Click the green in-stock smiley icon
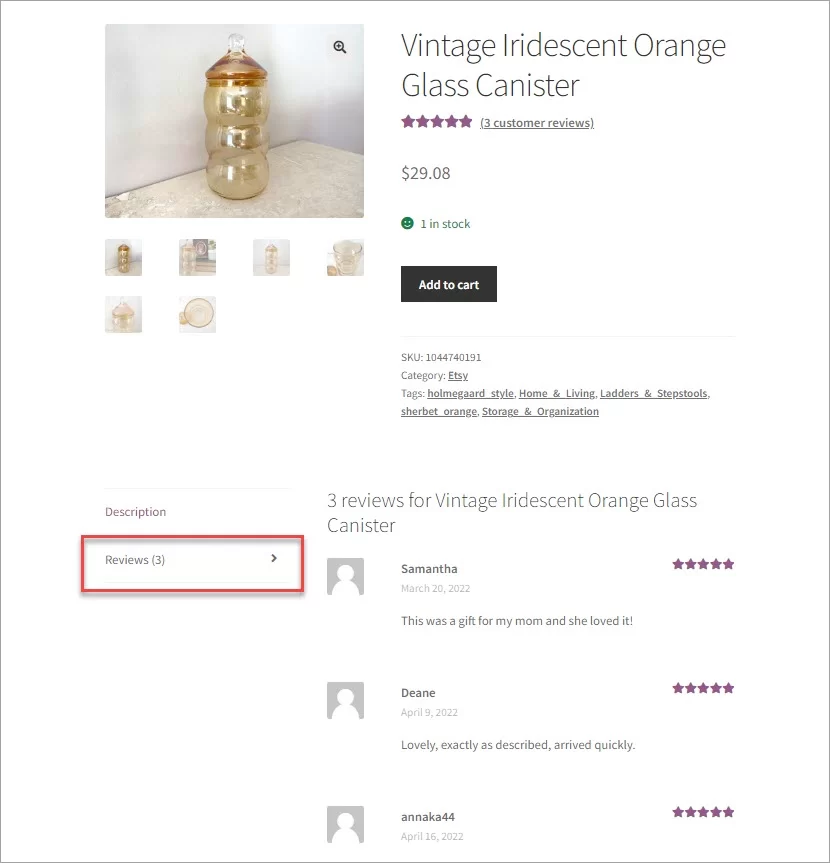The image size is (830, 863). tap(407, 223)
